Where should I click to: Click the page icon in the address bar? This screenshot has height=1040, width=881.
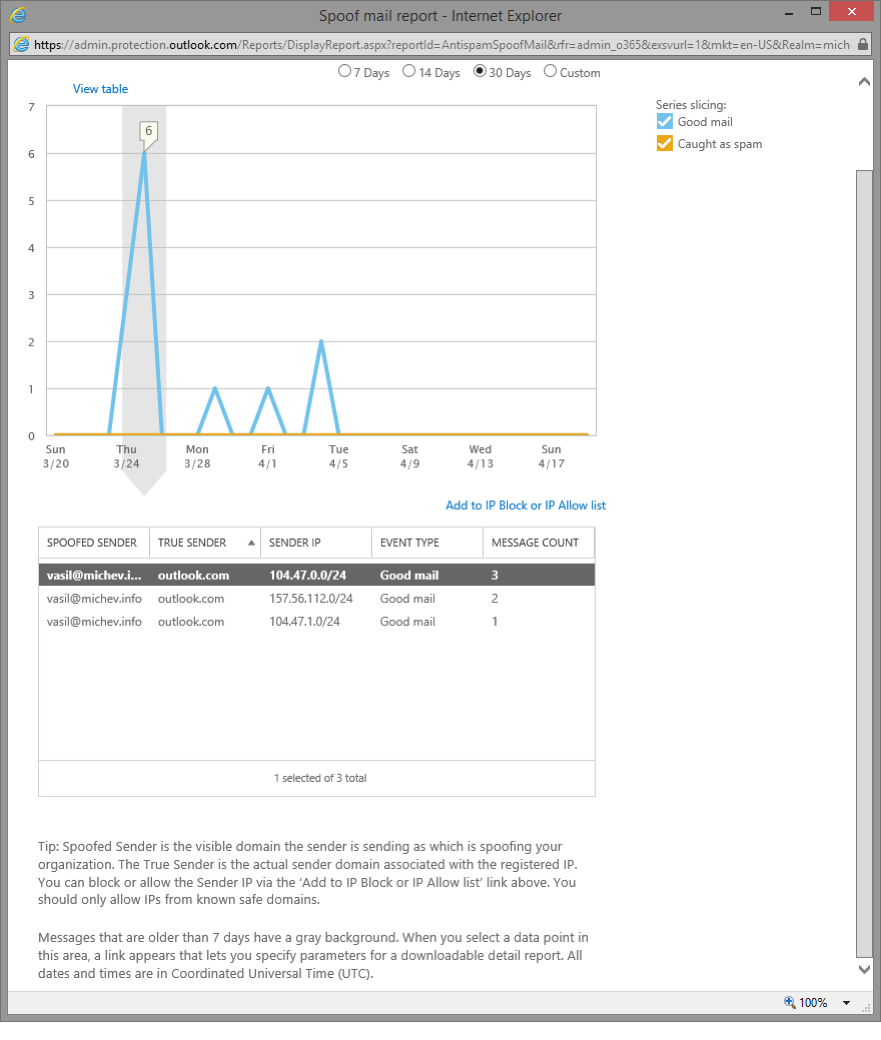pyautogui.click(x=20, y=45)
